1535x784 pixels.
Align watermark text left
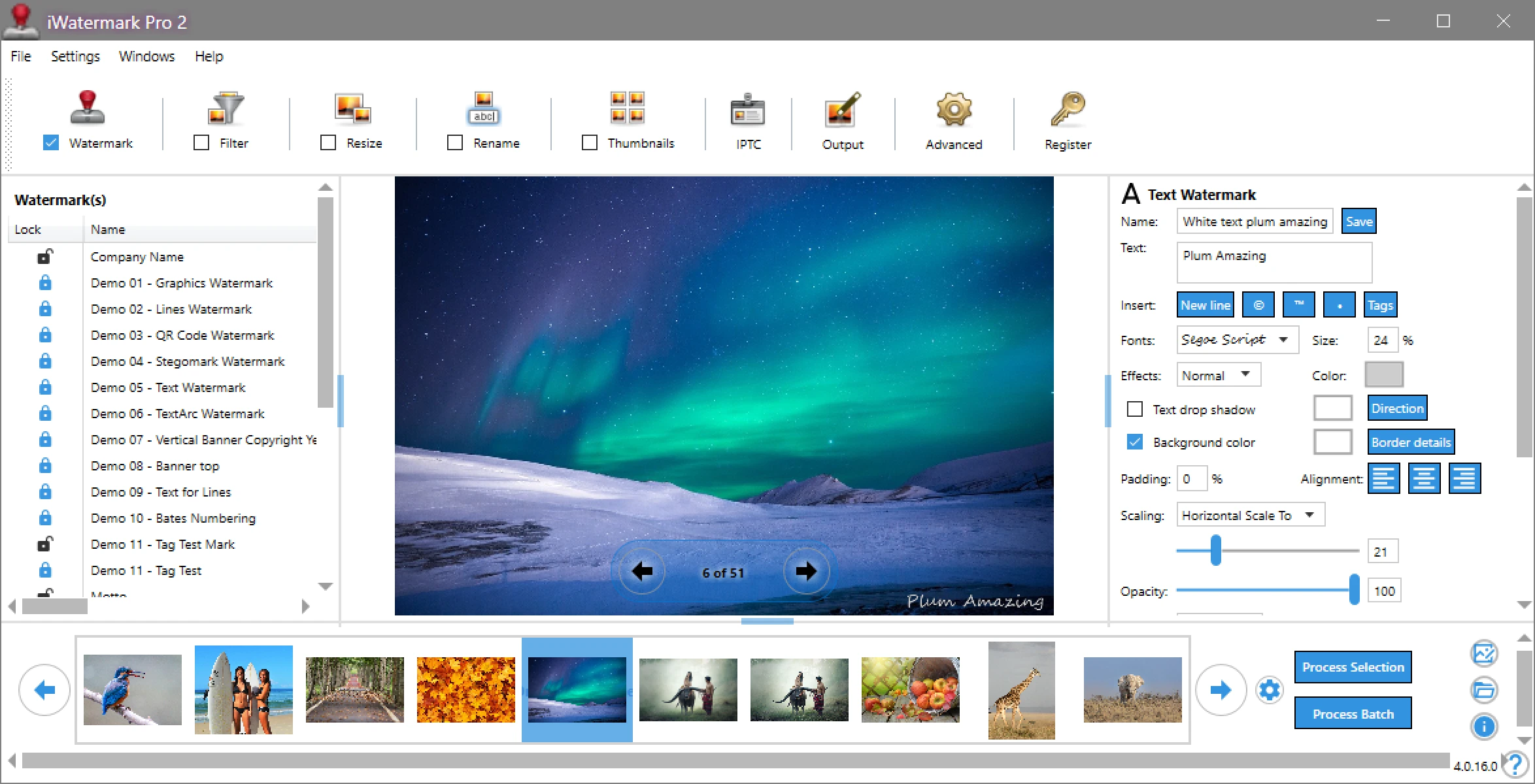(1383, 478)
